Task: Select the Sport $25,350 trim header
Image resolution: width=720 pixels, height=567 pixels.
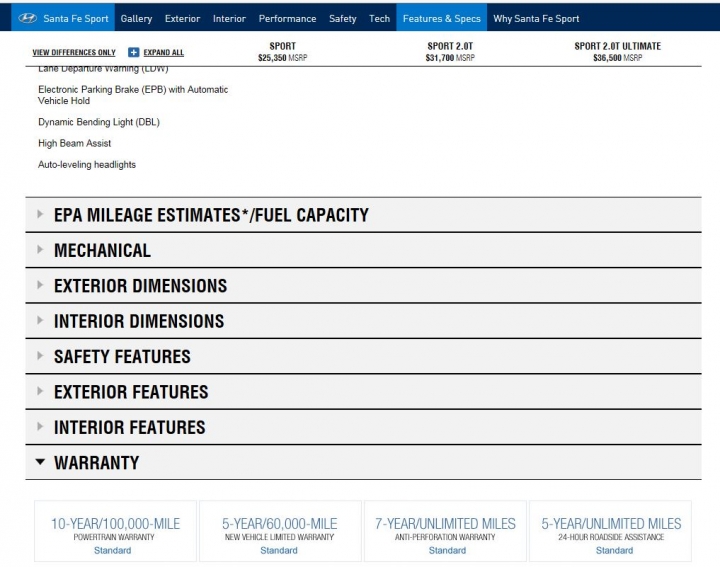Action: [282, 51]
